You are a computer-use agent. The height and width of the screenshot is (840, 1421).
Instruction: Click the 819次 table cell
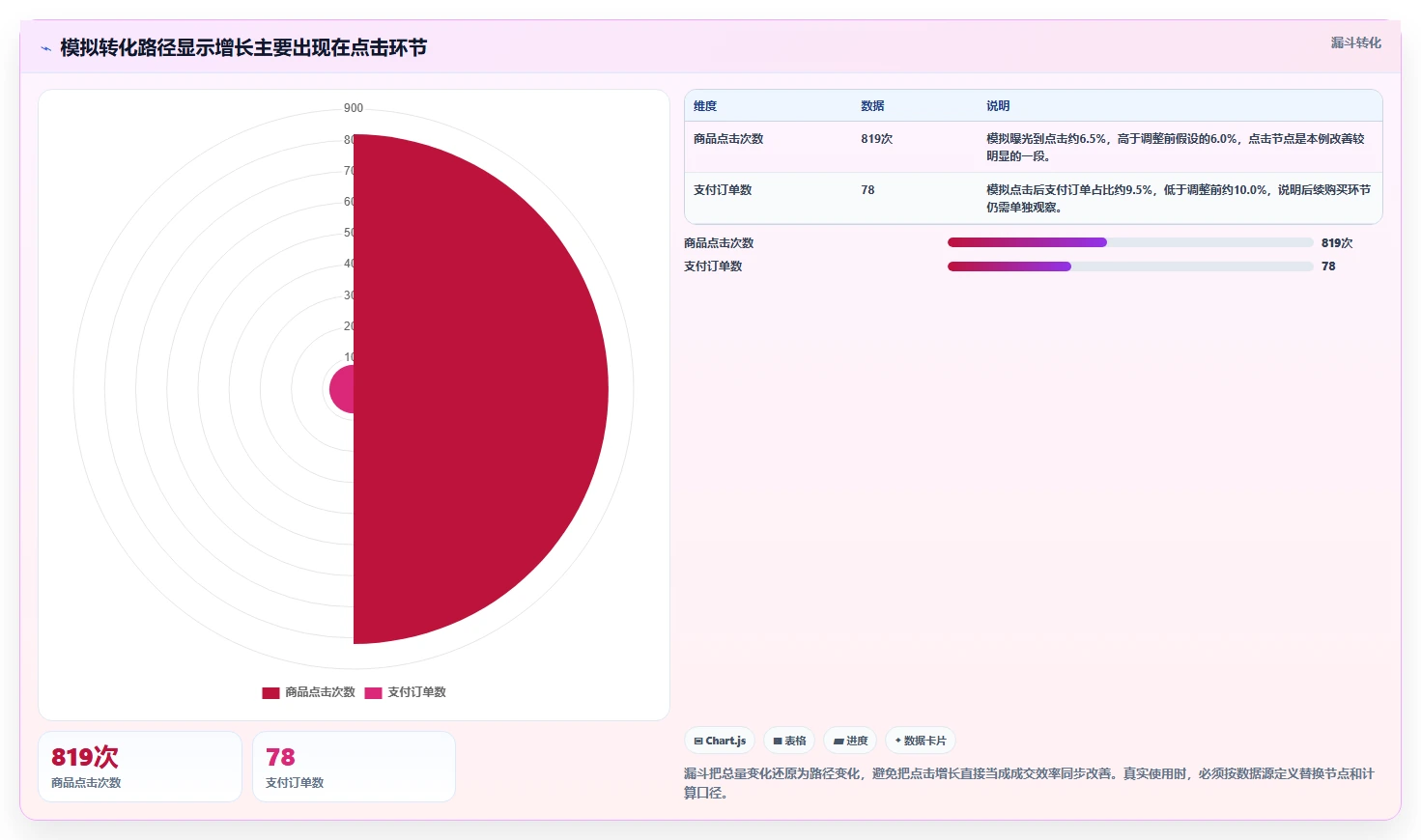pyautogui.click(x=877, y=139)
